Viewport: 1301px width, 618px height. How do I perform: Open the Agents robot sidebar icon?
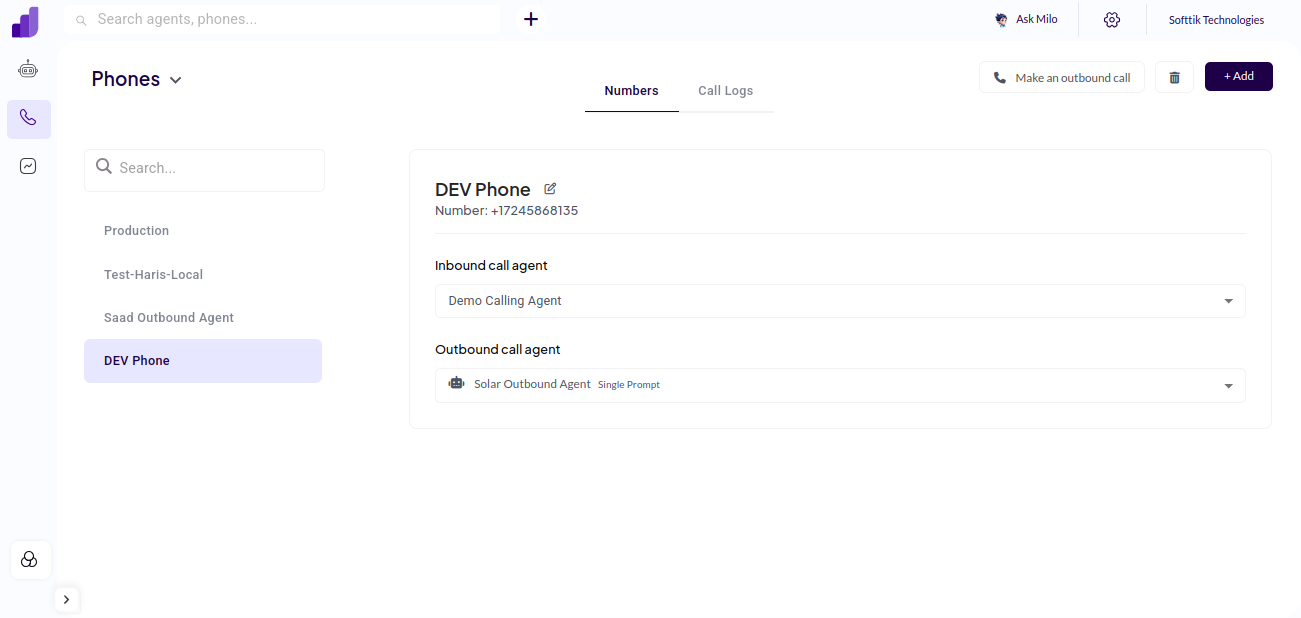pos(28,69)
